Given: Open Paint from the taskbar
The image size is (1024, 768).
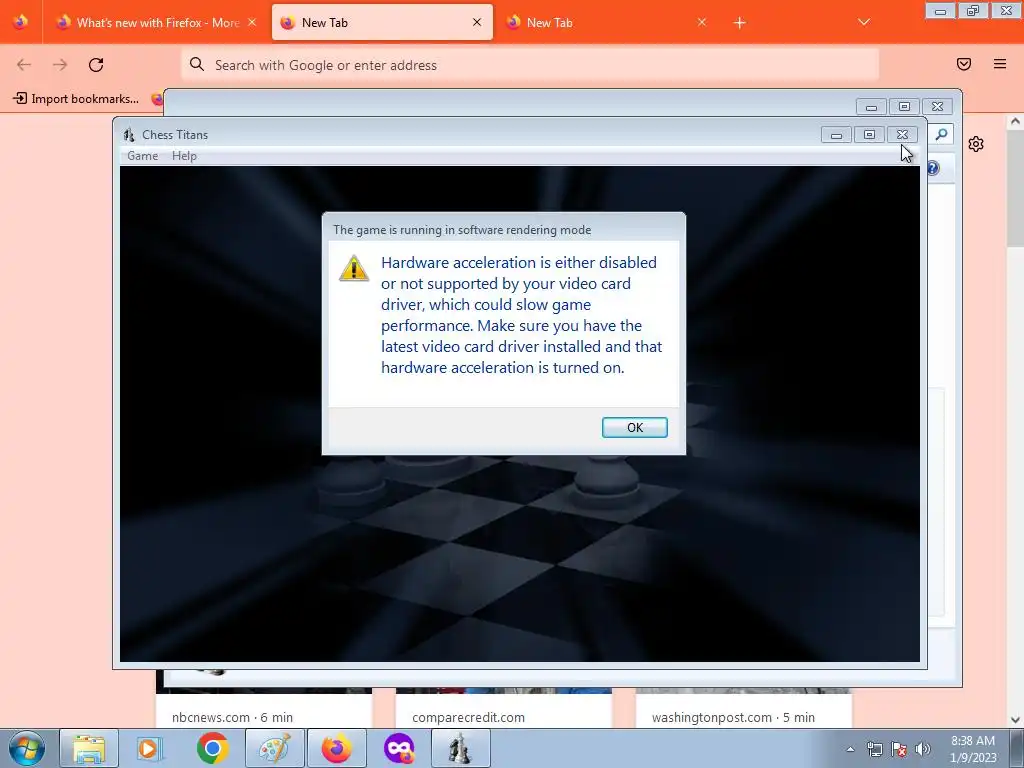Looking at the screenshot, I should point(275,748).
